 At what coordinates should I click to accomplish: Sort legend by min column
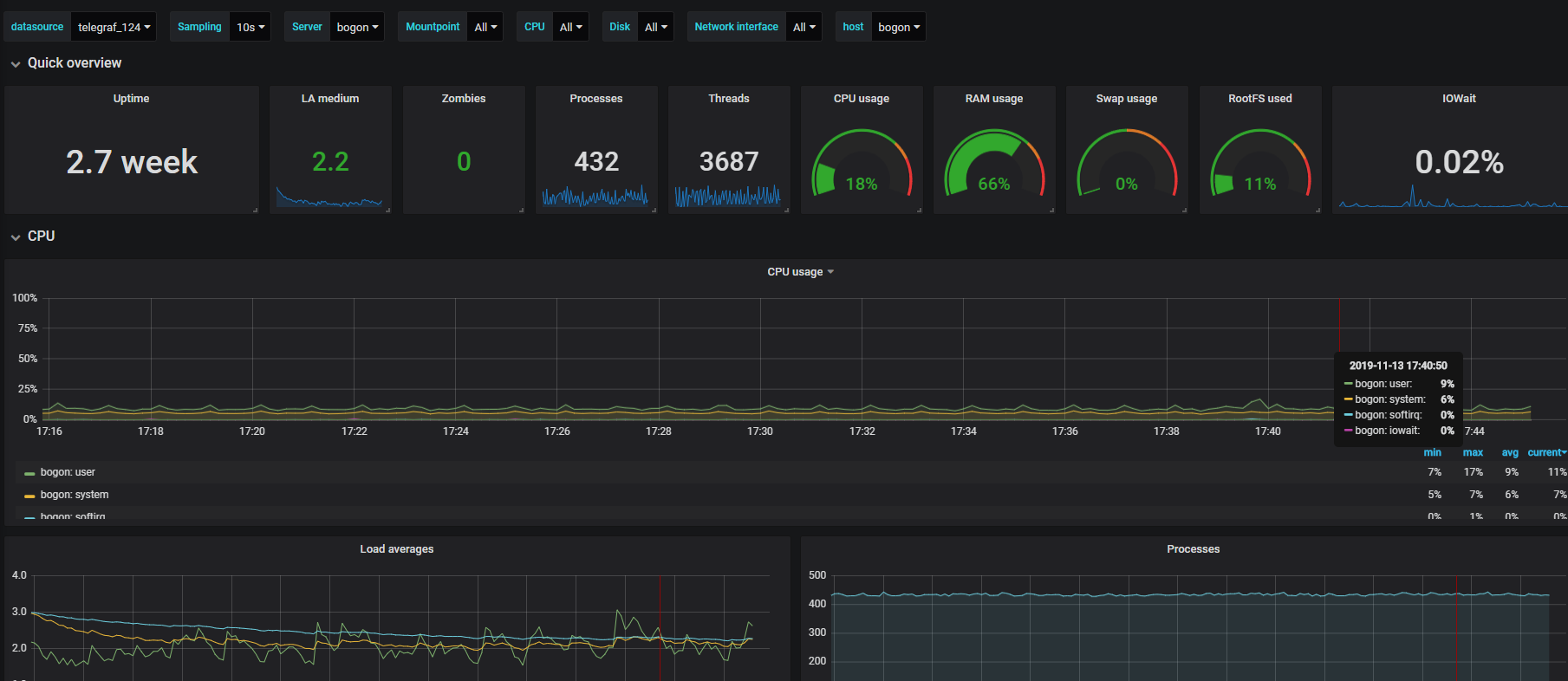tap(1432, 452)
